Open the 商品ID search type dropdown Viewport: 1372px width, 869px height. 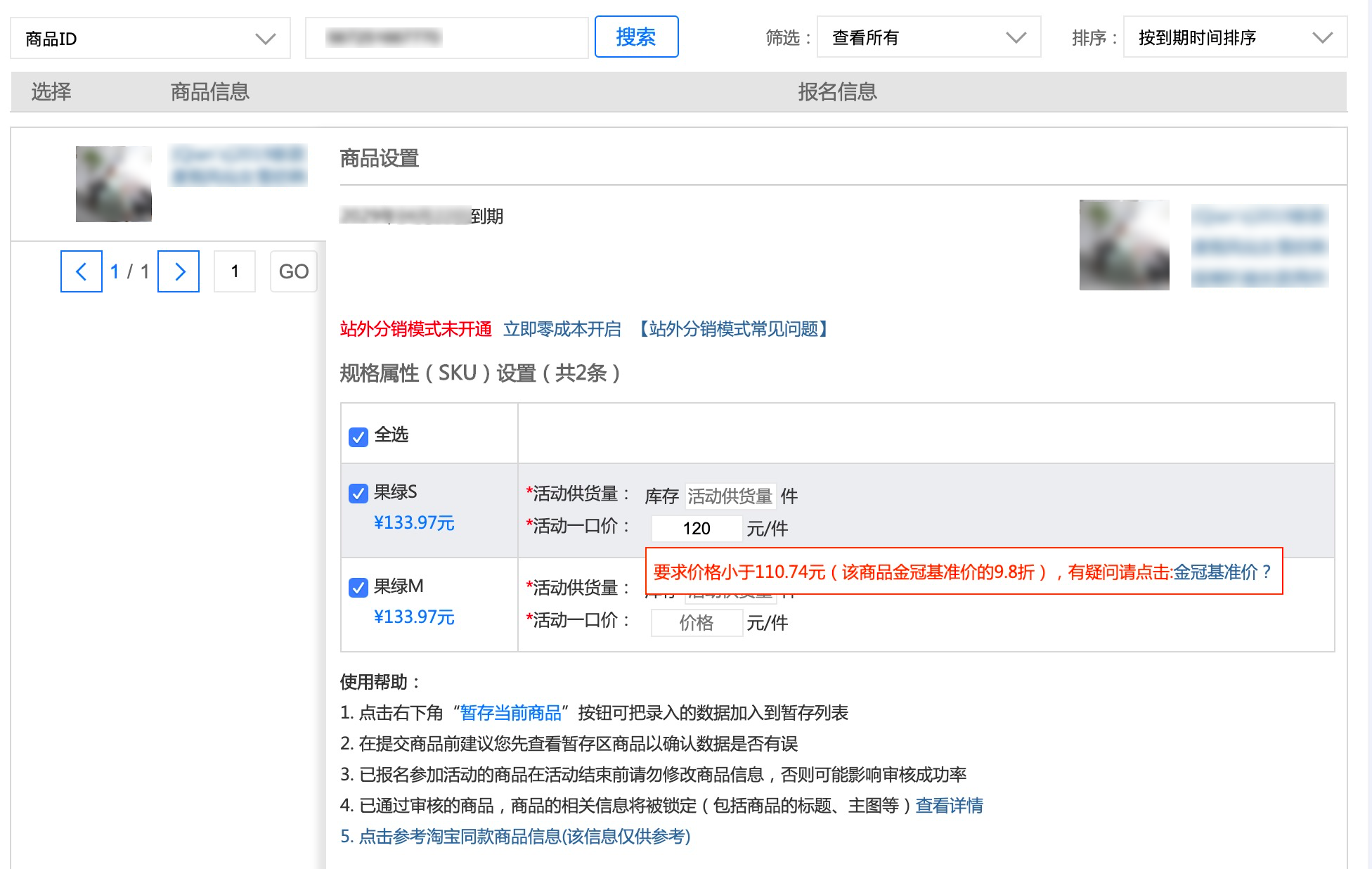[150, 39]
